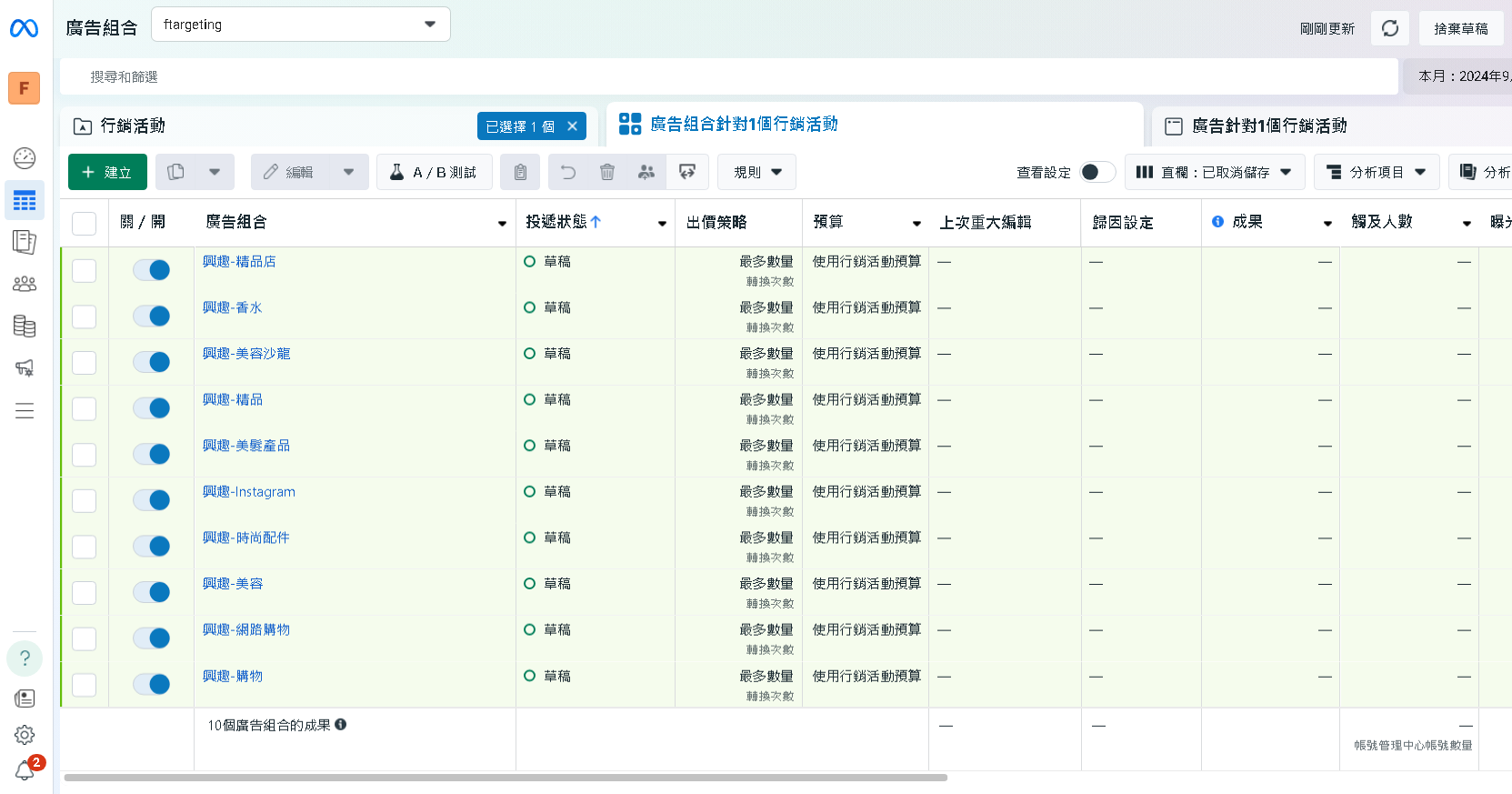
Task: Switch to 廣告針對1個行銷活動 tab
Action: pyautogui.click(x=1269, y=126)
